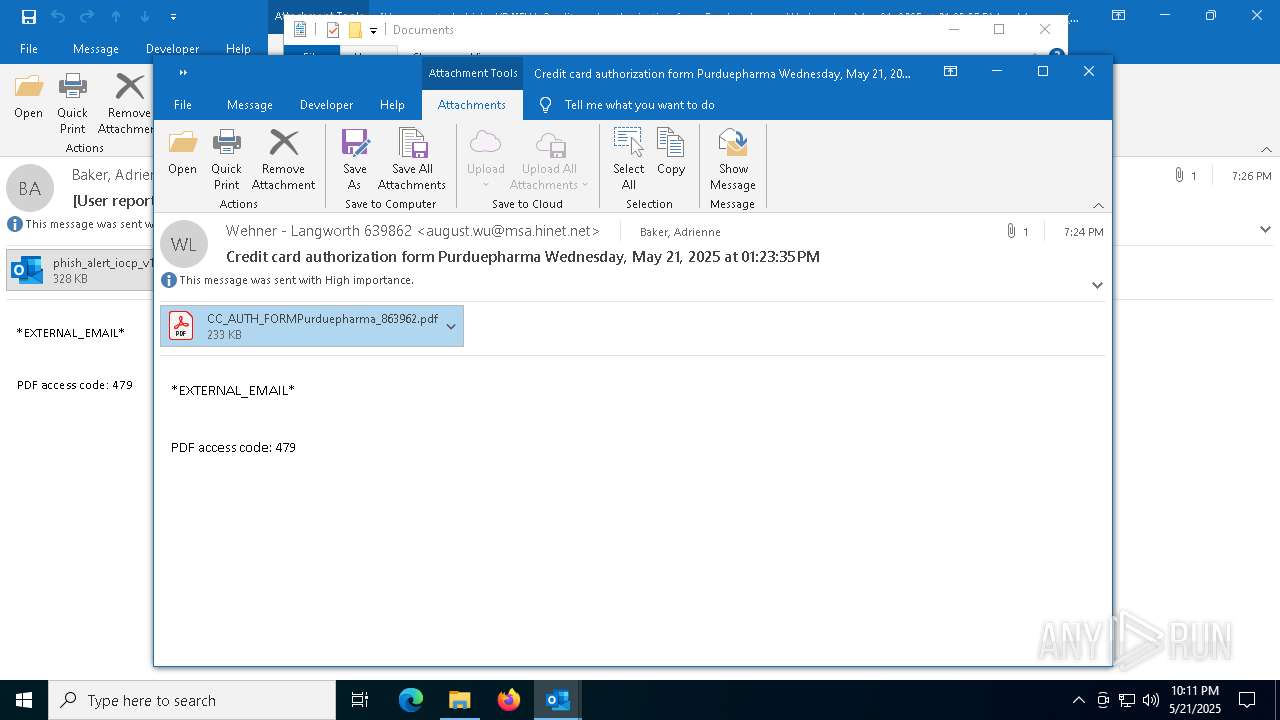This screenshot has height=720, width=1280.
Task: Expand header chevron in background message window
Action: tap(1265, 229)
